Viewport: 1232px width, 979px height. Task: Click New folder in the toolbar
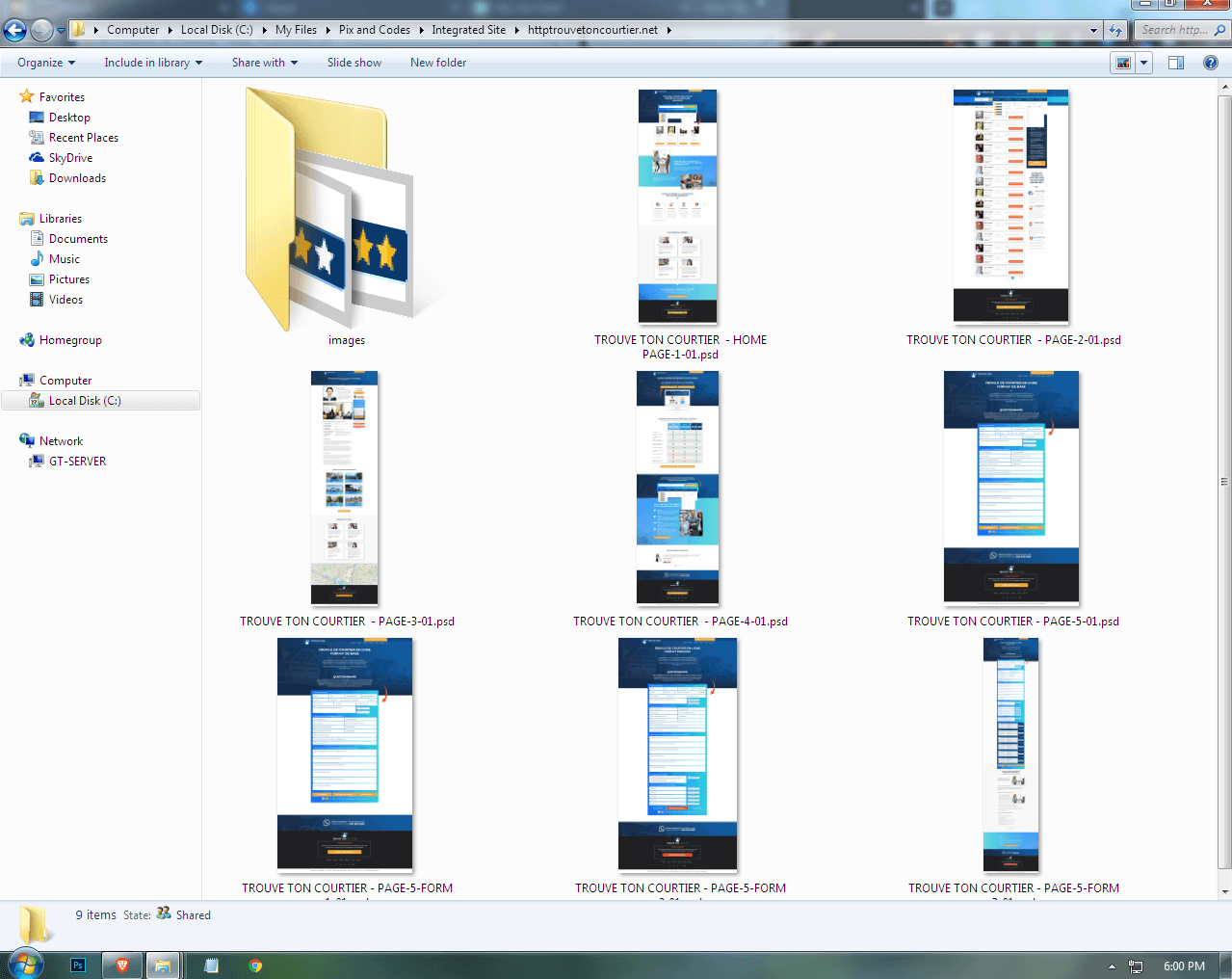(x=437, y=63)
